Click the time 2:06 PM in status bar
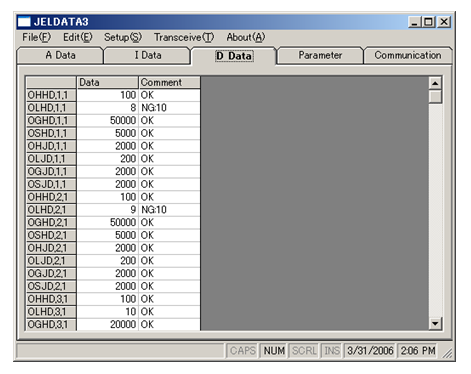 (418, 351)
